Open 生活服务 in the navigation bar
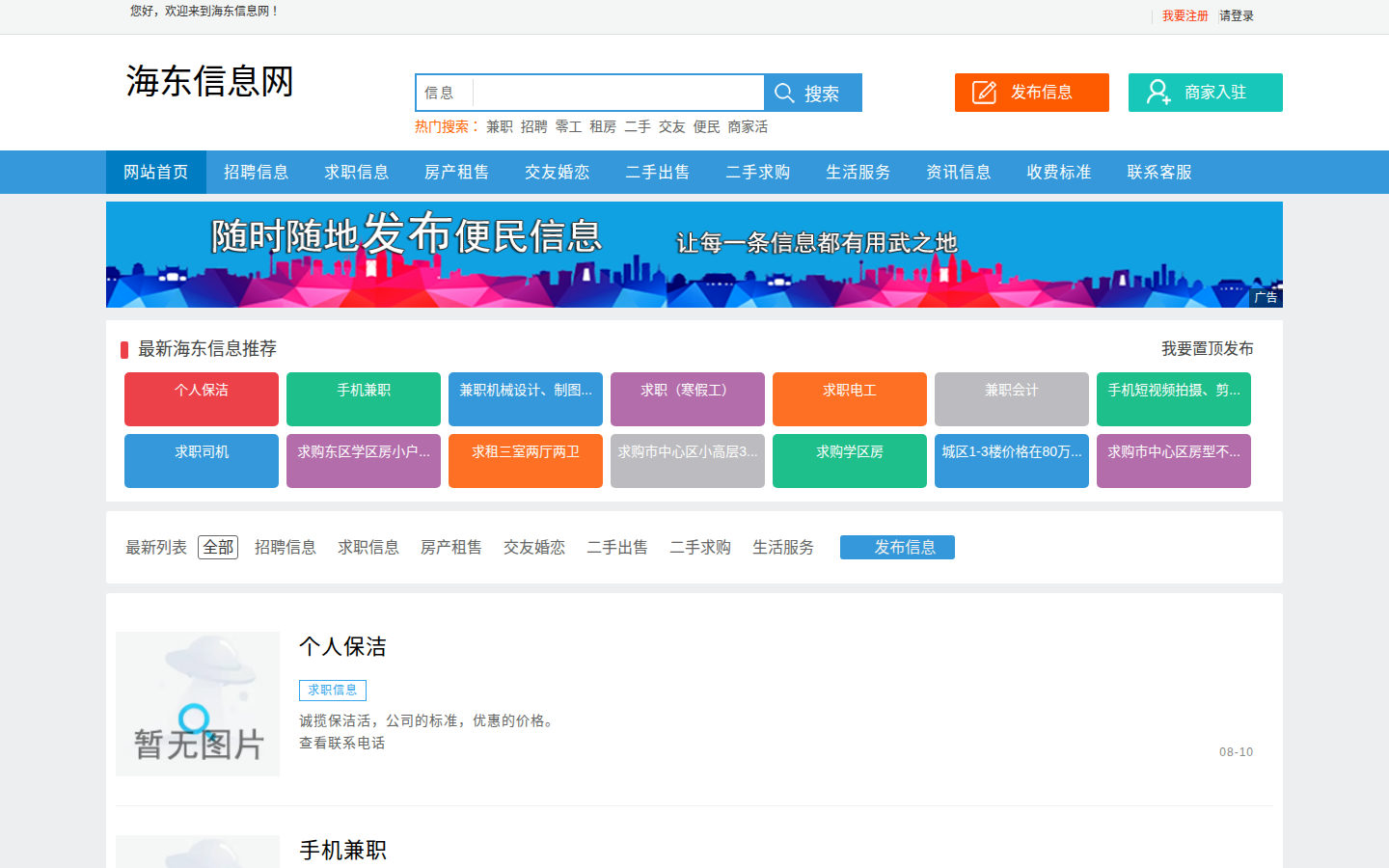Viewport: 1389px width, 868px height. coord(858,172)
